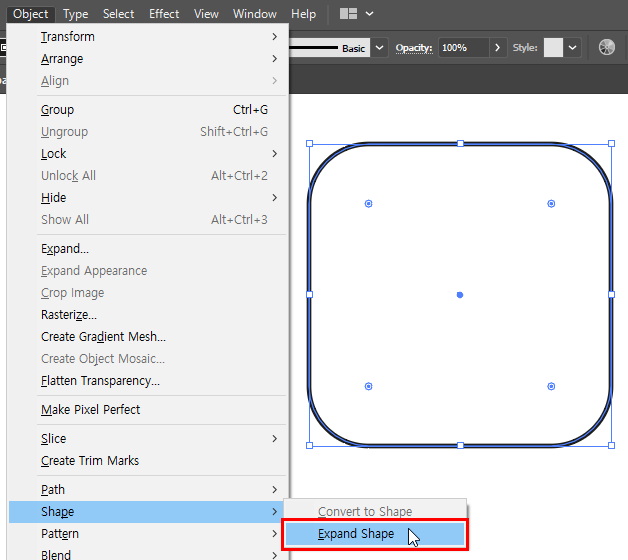This screenshot has width=628, height=560.
Task: Click the top-left corner radius widget
Action: click(x=368, y=204)
